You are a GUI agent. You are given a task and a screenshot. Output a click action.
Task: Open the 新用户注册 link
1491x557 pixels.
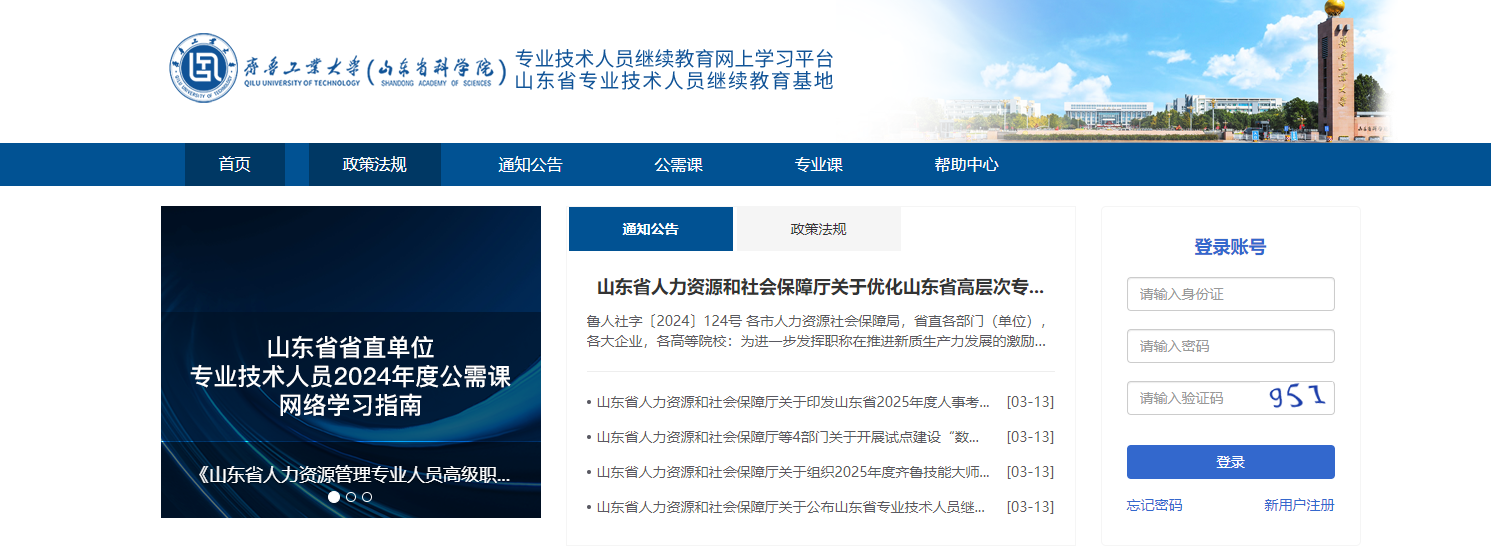point(1298,505)
